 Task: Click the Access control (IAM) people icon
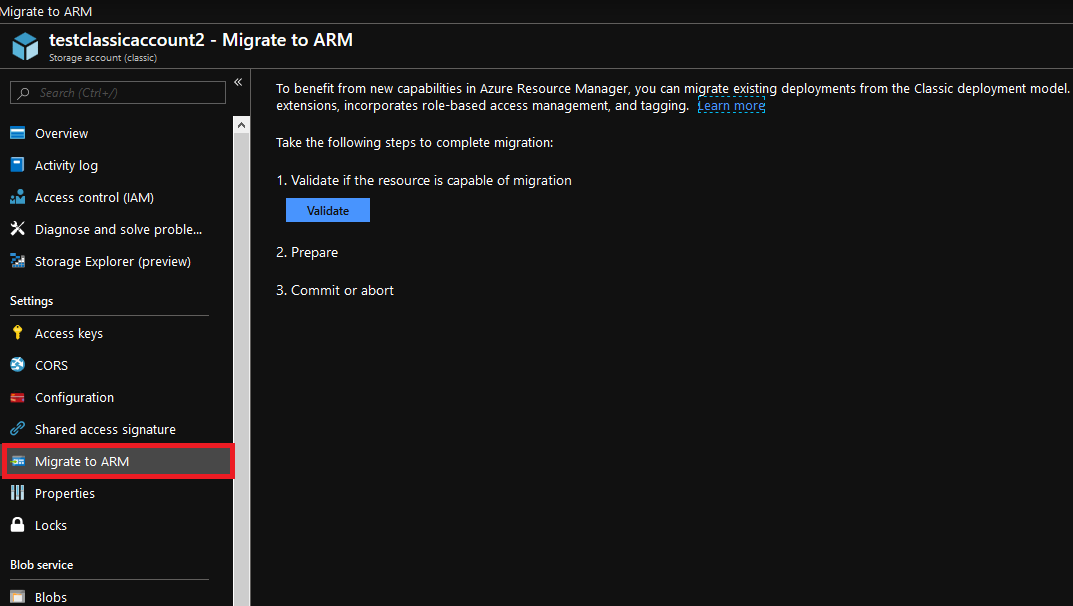18,197
